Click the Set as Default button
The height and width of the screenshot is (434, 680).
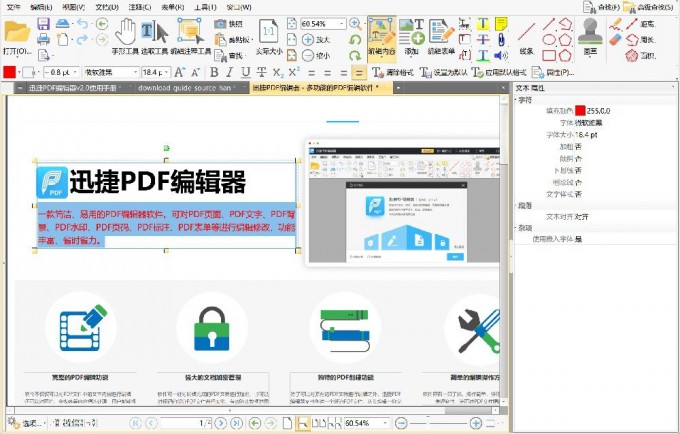click(x=443, y=72)
